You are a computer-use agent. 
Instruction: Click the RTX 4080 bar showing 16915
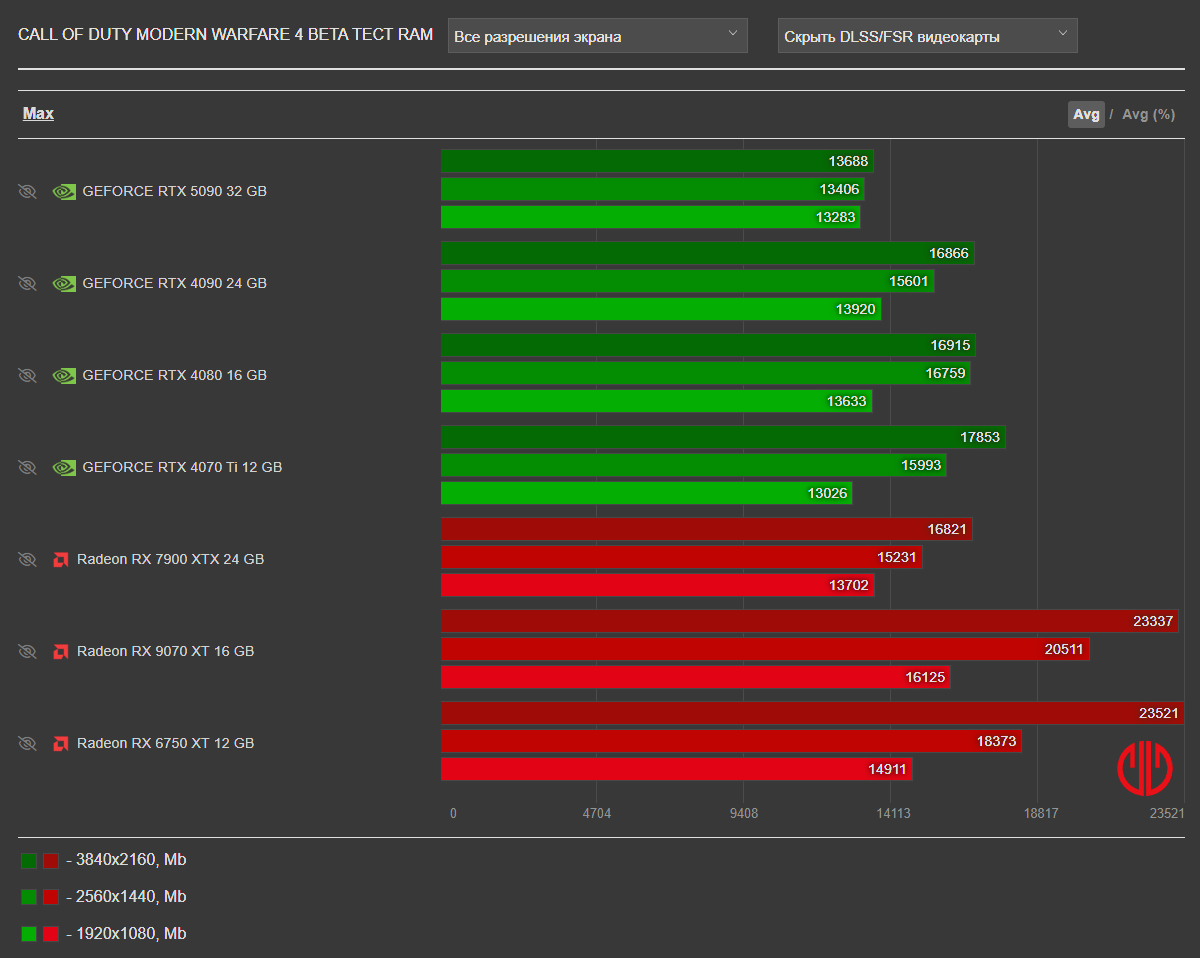[708, 345]
